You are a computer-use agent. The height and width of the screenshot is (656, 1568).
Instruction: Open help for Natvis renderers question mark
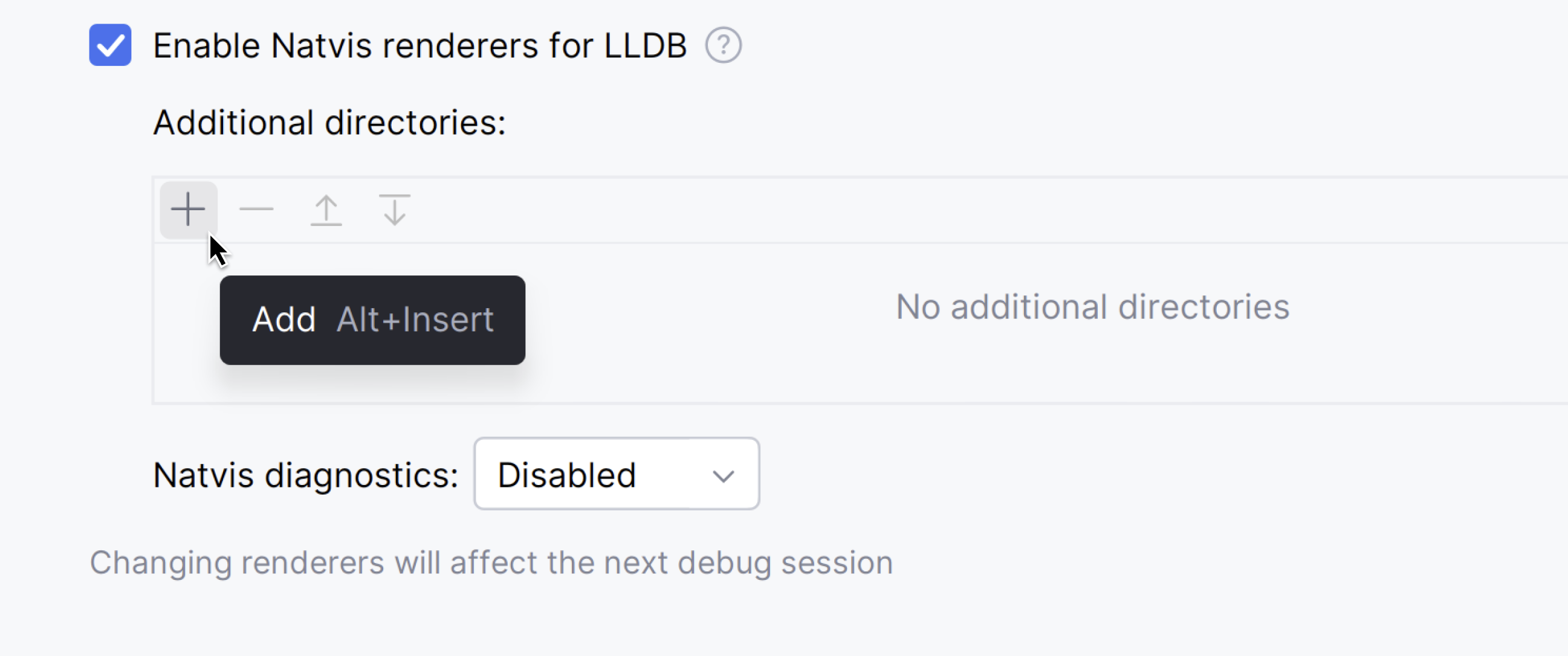pyautogui.click(x=723, y=45)
